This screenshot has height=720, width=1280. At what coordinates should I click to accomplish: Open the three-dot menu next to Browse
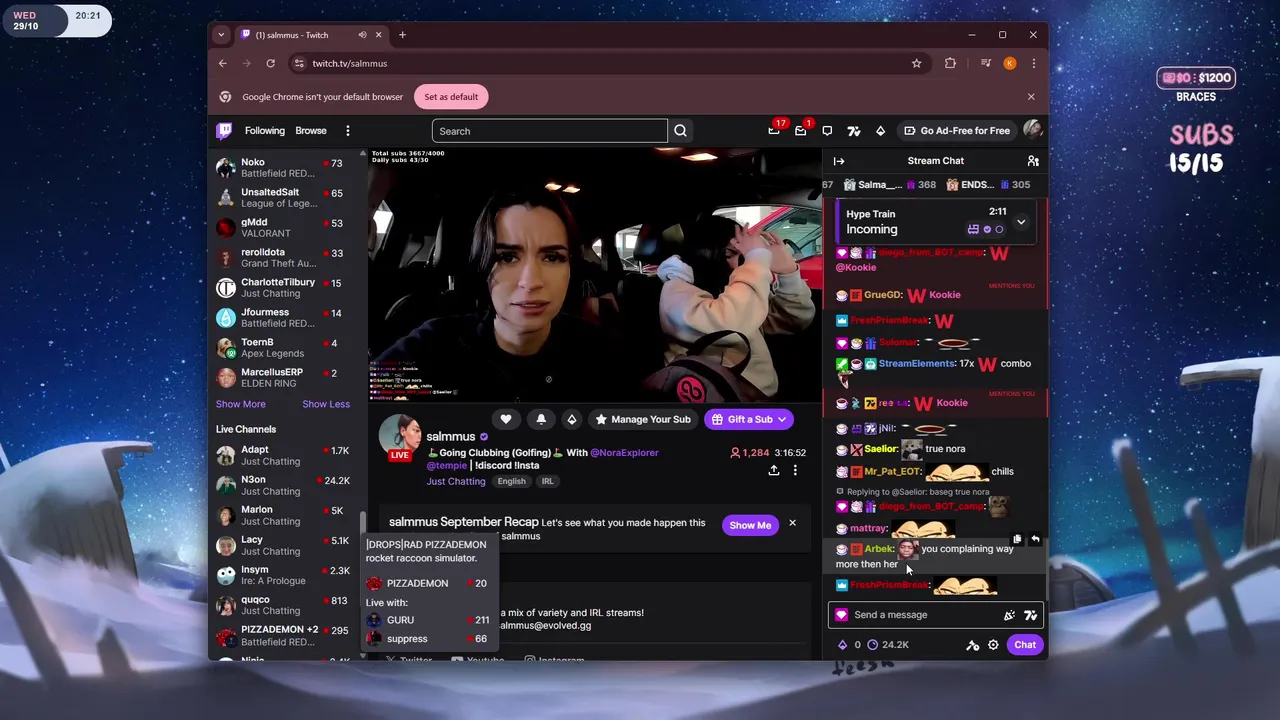tap(347, 131)
